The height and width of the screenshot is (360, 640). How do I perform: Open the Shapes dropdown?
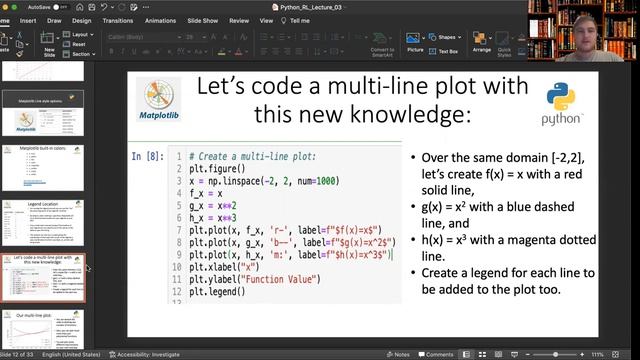tap(445, 37)
